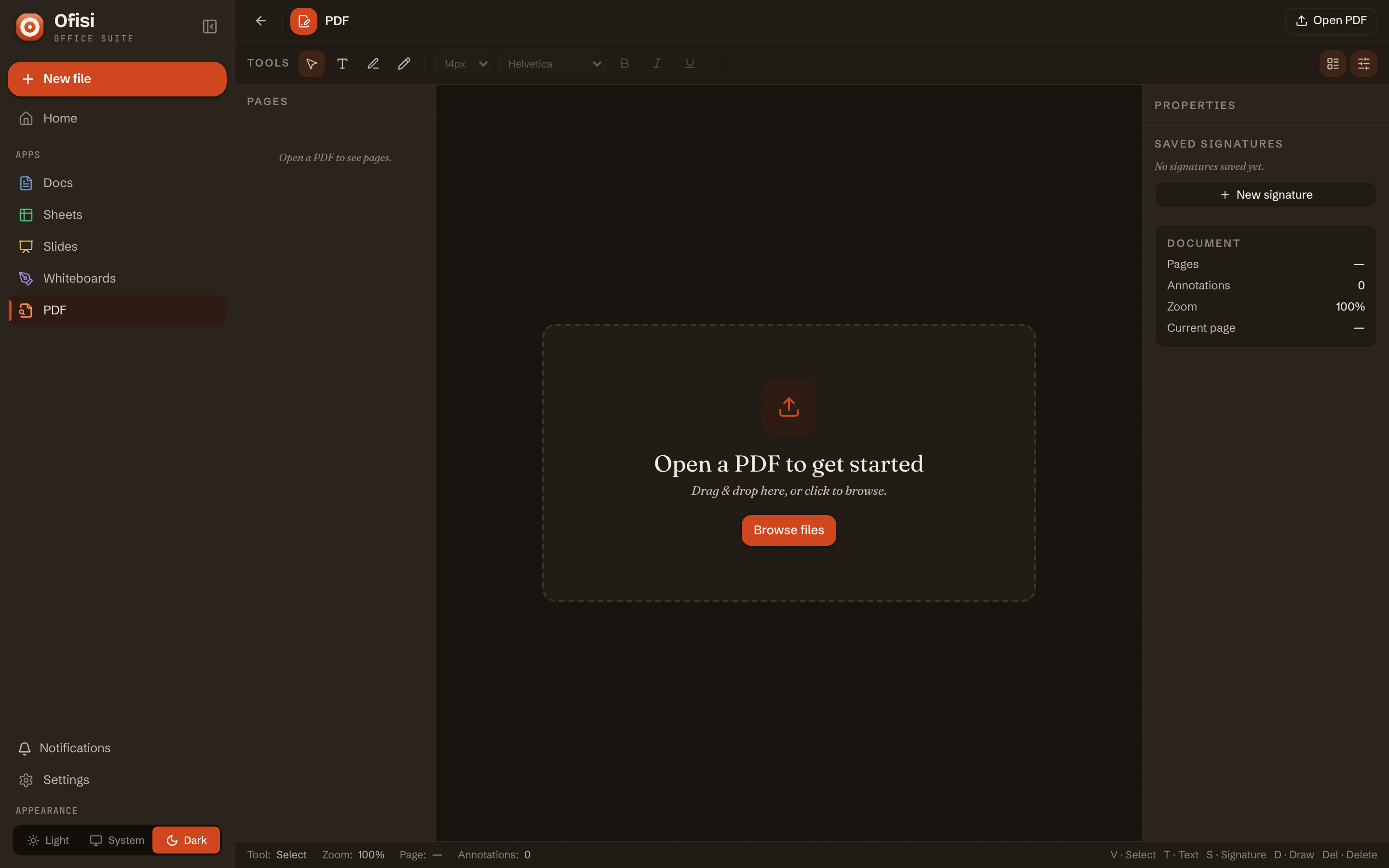Select the Text tool
This screenshot has width=1389, height=868.
point(342,64)
